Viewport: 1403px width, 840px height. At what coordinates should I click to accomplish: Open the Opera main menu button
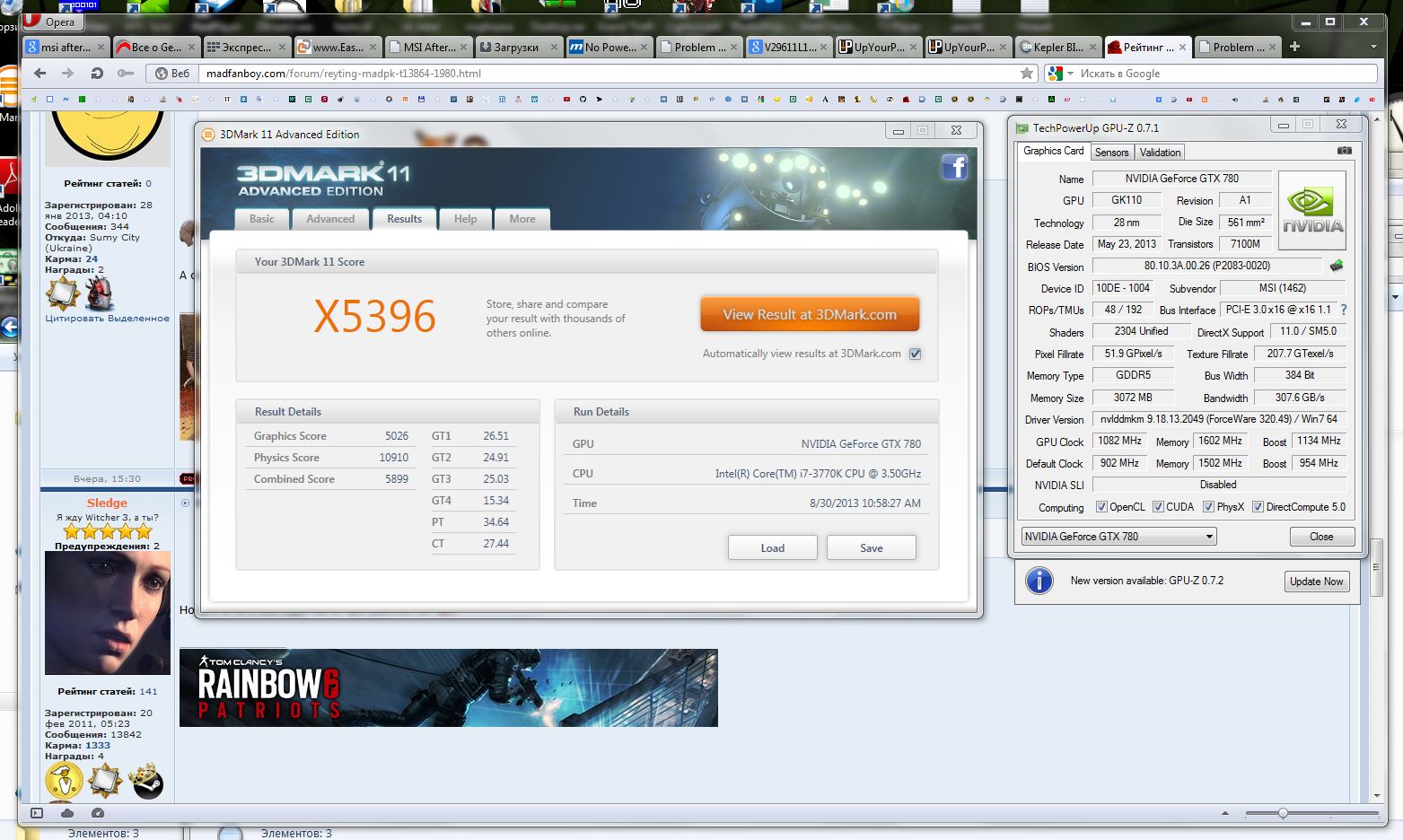[52, 22]
